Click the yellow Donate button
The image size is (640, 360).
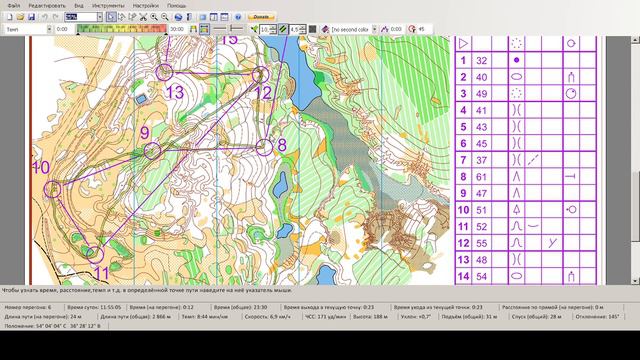click(x=261, y=17)
